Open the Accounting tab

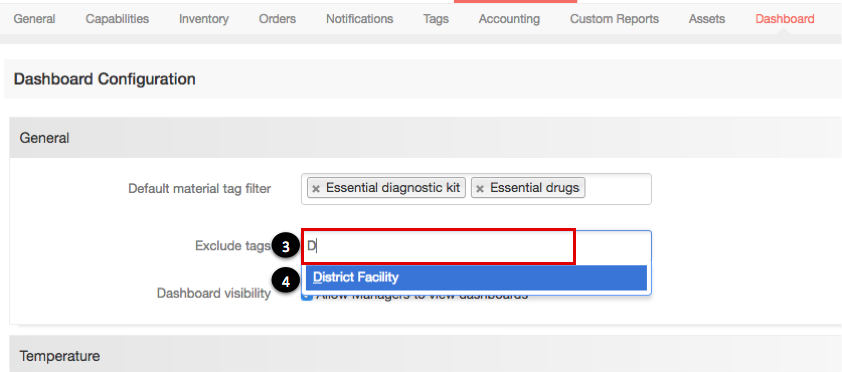coord(509,19)
